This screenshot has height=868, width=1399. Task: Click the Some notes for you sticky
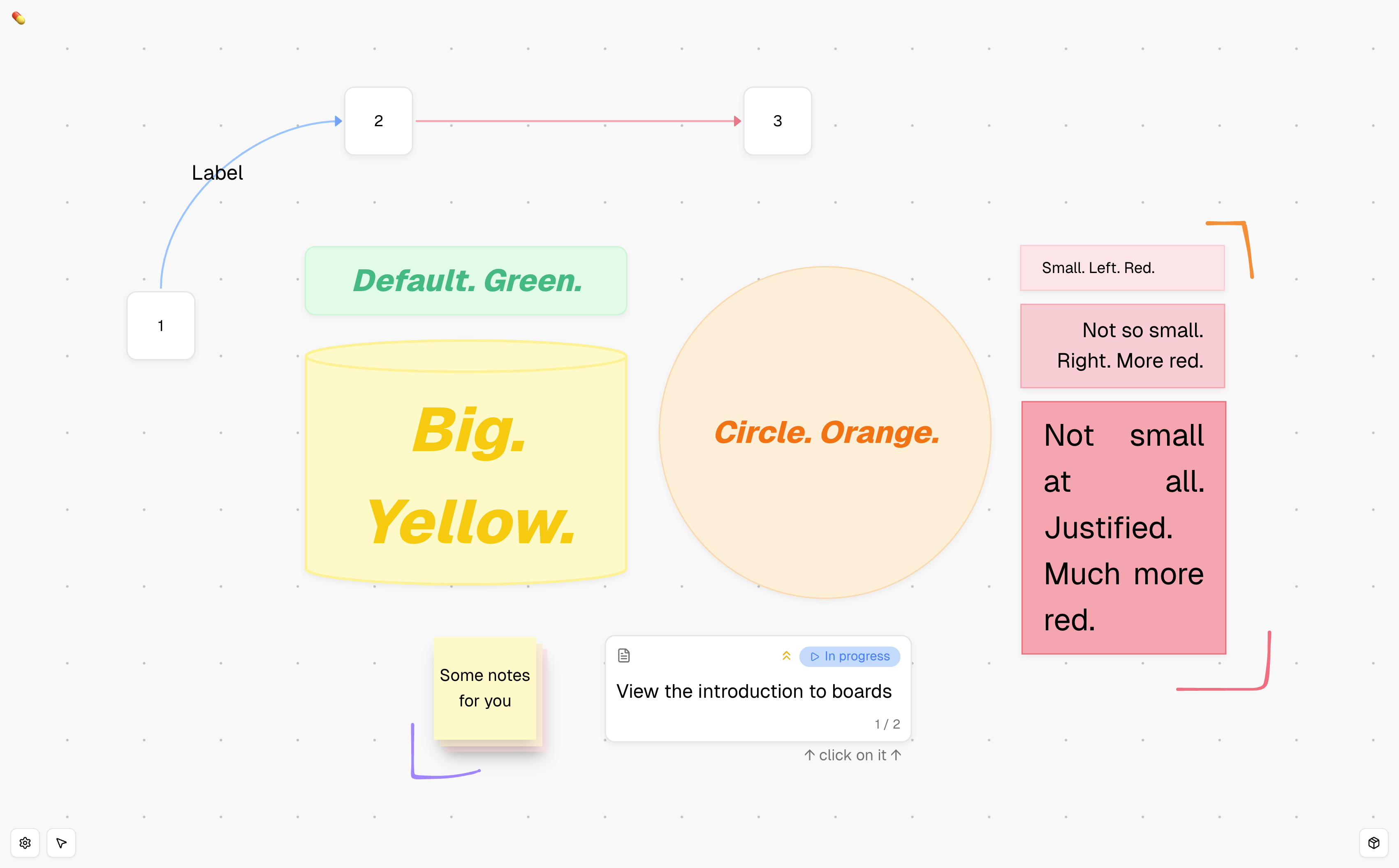485,688
